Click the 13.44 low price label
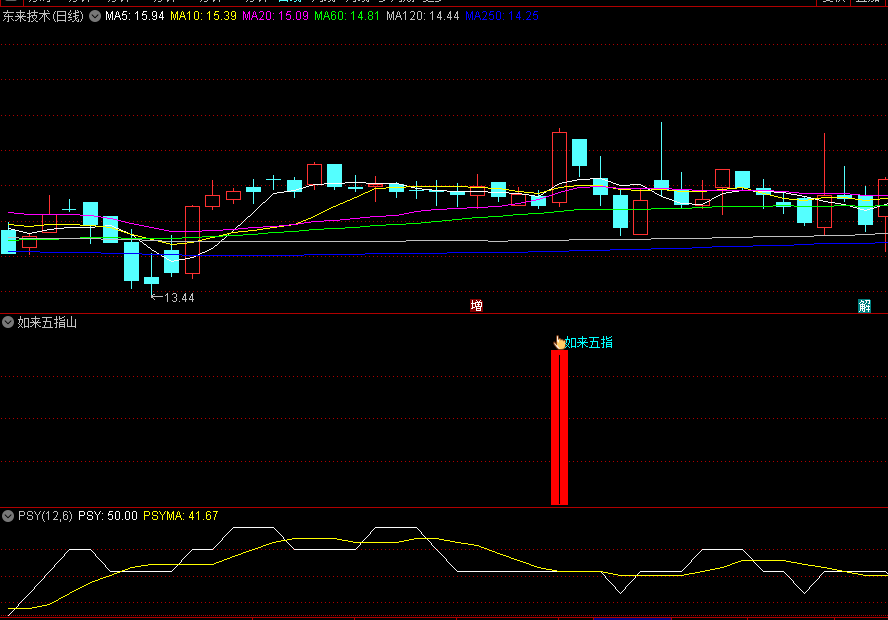888x620 pixels. (x=179, y=298)
